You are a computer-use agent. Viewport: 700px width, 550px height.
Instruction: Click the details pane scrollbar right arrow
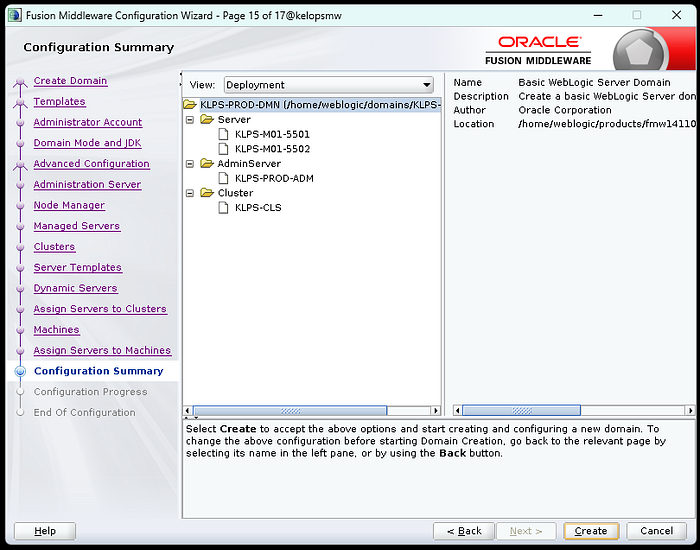[x=691, y=410]
